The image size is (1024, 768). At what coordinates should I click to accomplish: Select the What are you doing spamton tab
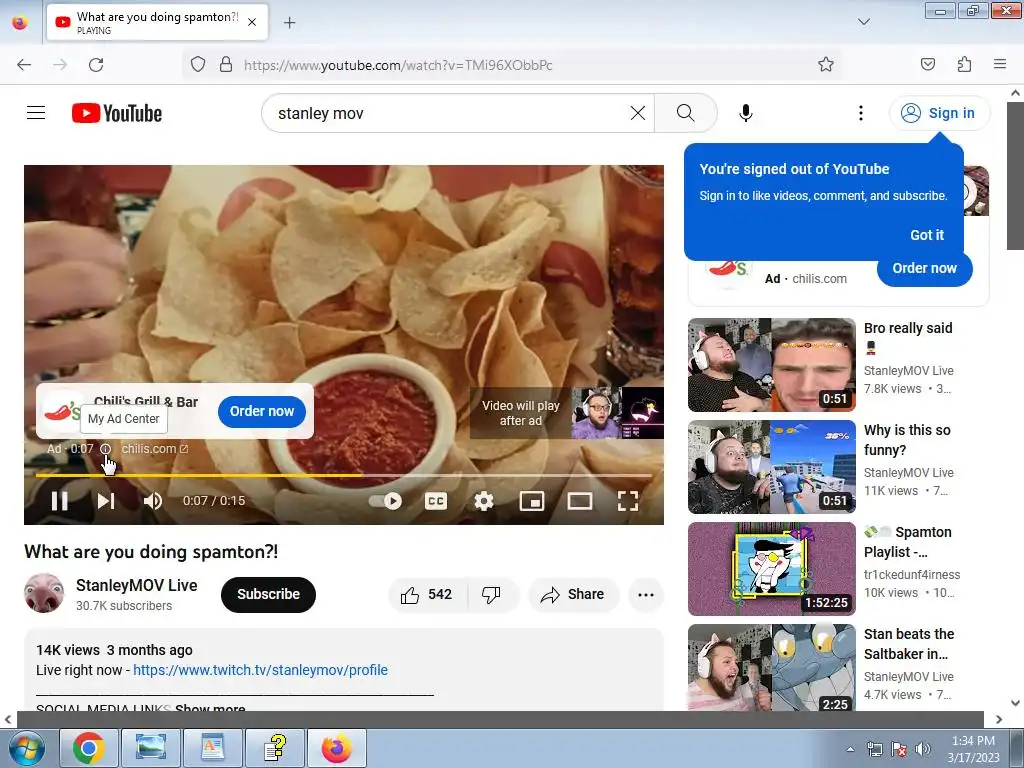(x=157, y=22)
